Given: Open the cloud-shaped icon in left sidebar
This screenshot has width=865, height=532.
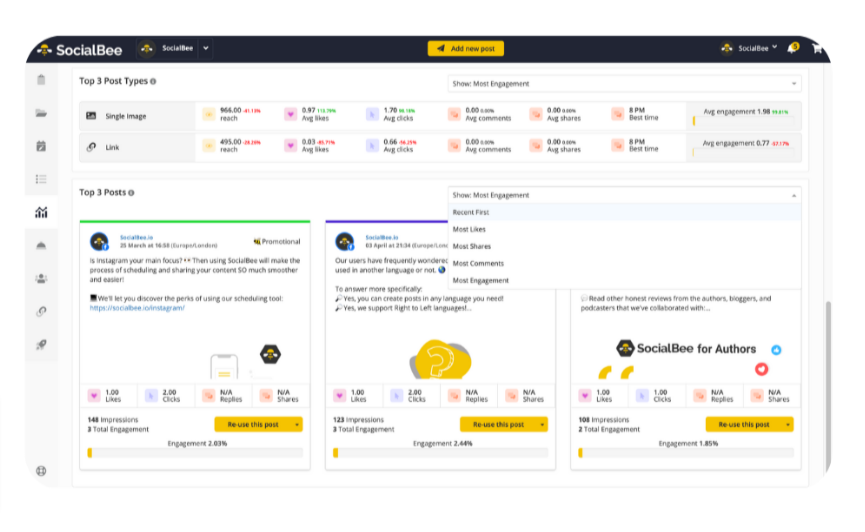Looking at the screenshot, I should click(x=41, y=246).
